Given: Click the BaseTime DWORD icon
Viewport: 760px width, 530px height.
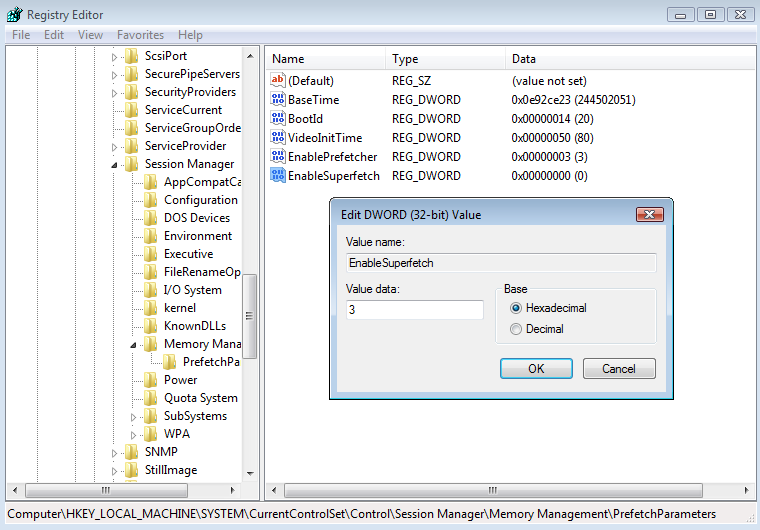Looking at the screenshot, I should click(278, 99).
